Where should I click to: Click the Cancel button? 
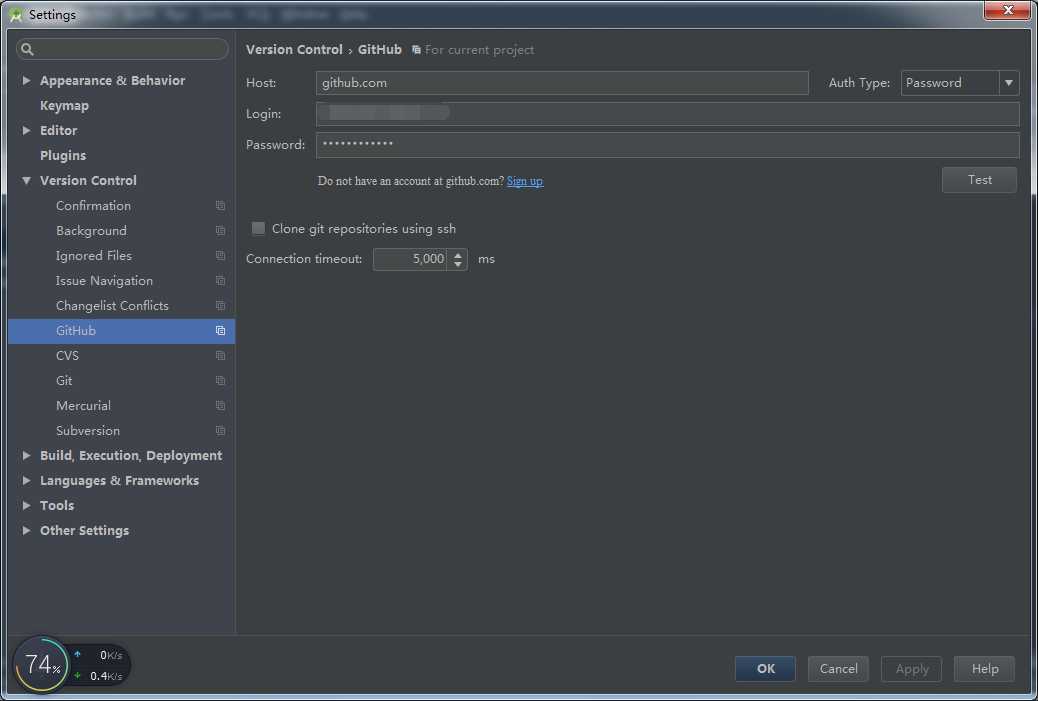838,669
